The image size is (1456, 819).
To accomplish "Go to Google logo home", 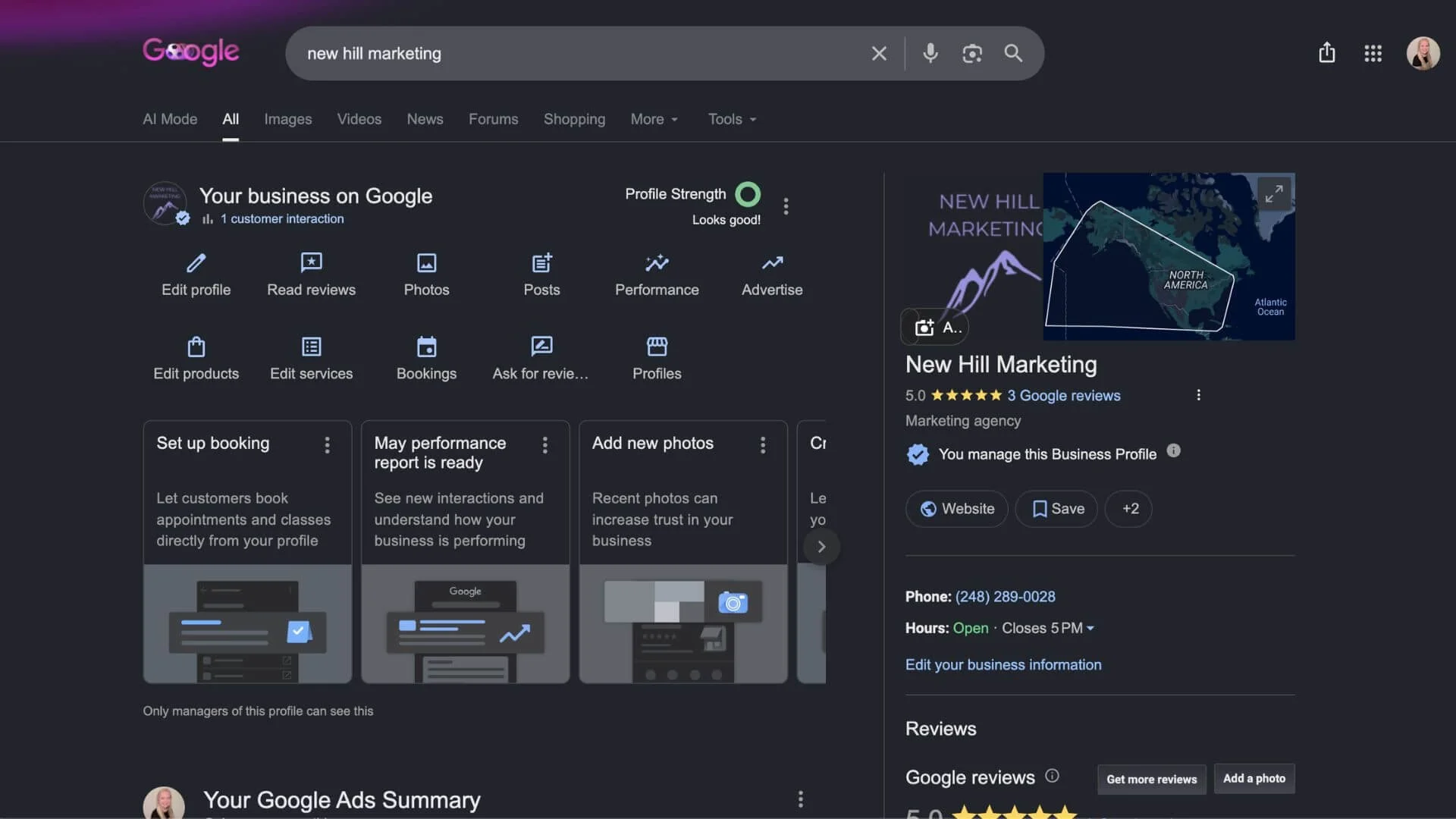I will 191,52.
